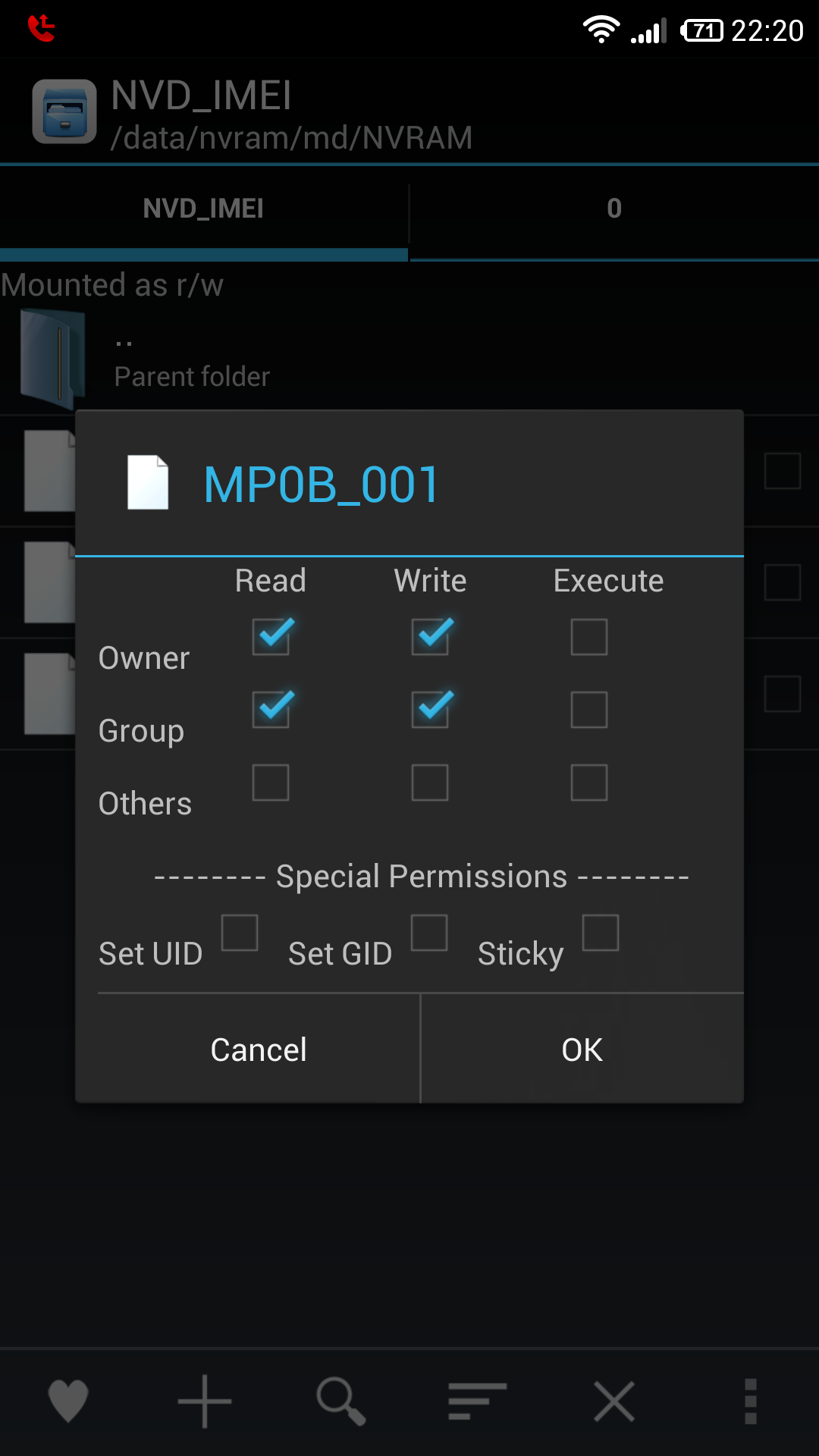
Task: Enable the Set GID checkbox
Action: coord(429,933)
